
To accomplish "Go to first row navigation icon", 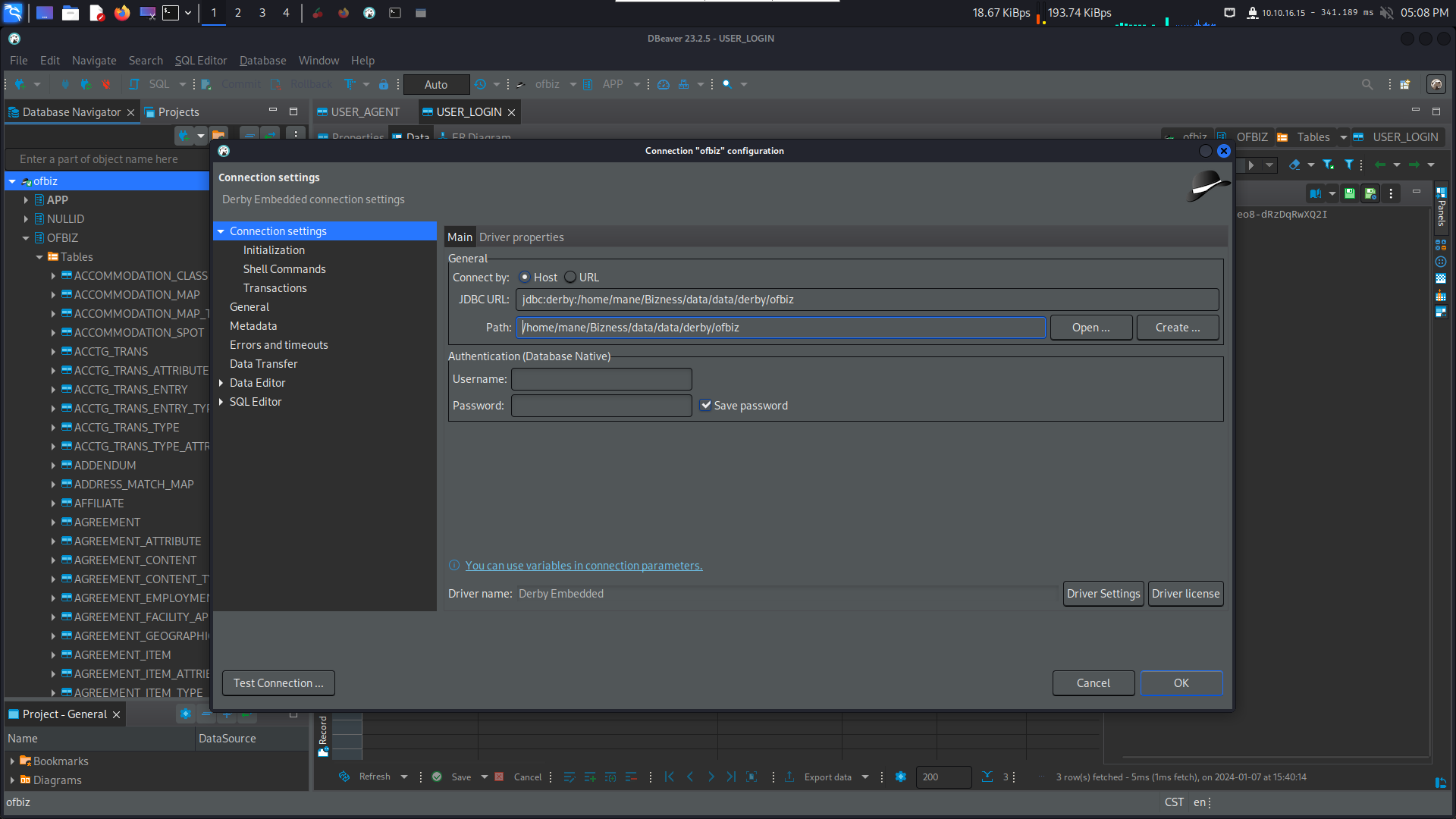I will pyautogui.click(x=669, y=777).
